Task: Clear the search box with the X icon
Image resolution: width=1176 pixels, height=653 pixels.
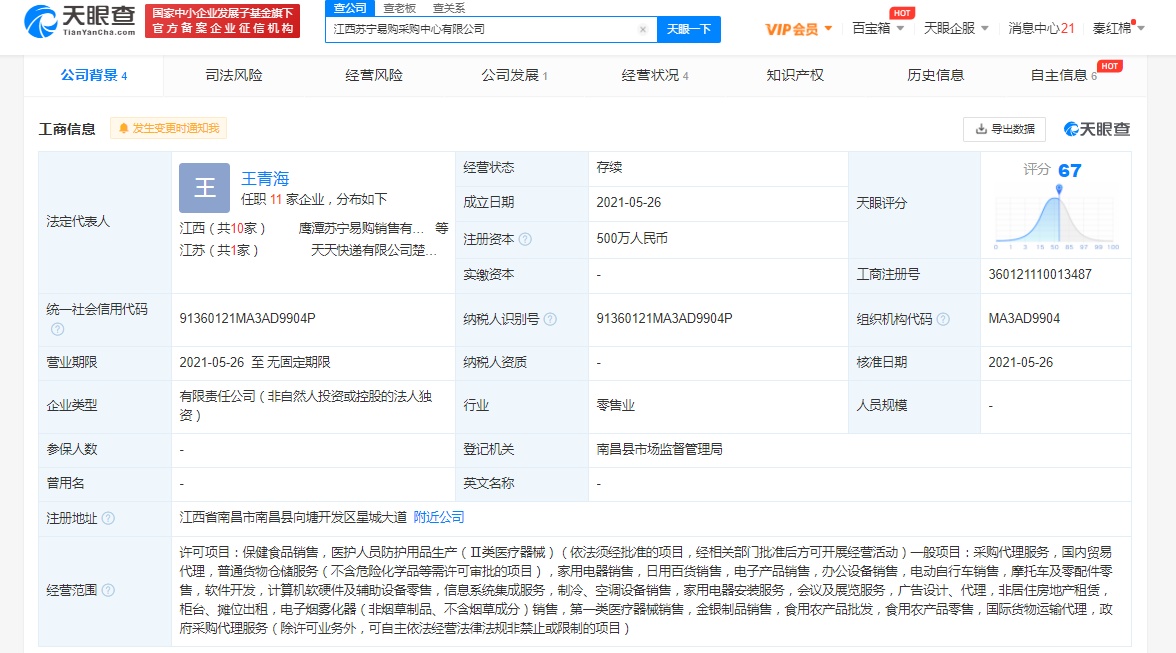Action: pyautogui.click(x=643, y=29)
